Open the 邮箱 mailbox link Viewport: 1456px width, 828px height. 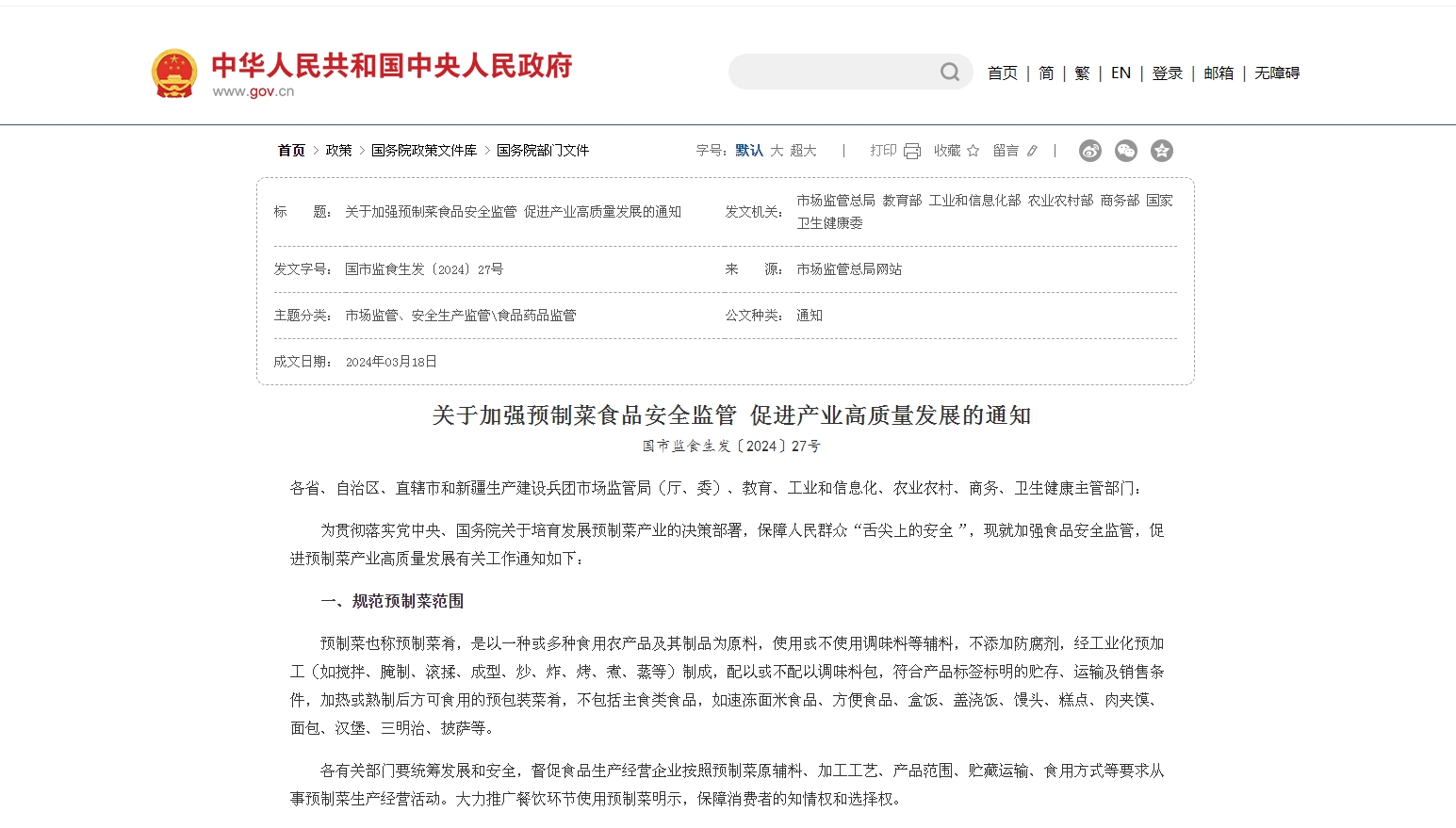[x=1218, y=73]
